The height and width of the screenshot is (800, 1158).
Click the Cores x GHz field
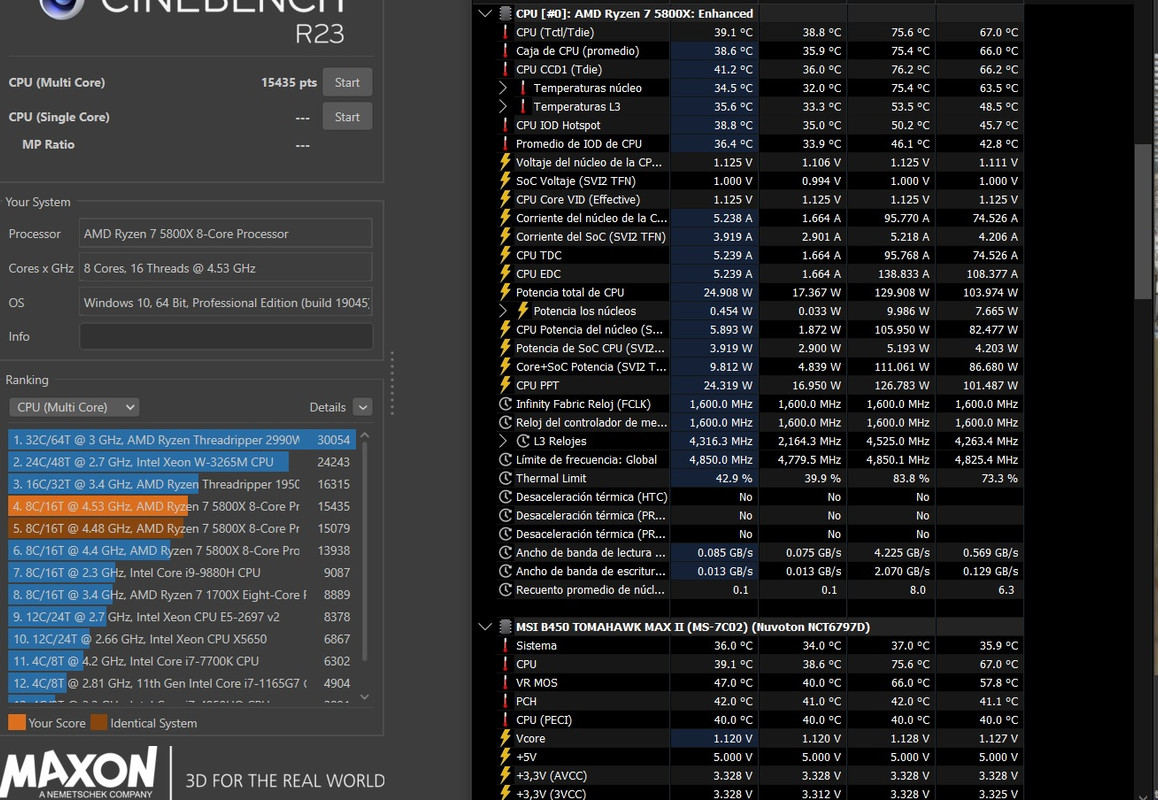[226, 268]
